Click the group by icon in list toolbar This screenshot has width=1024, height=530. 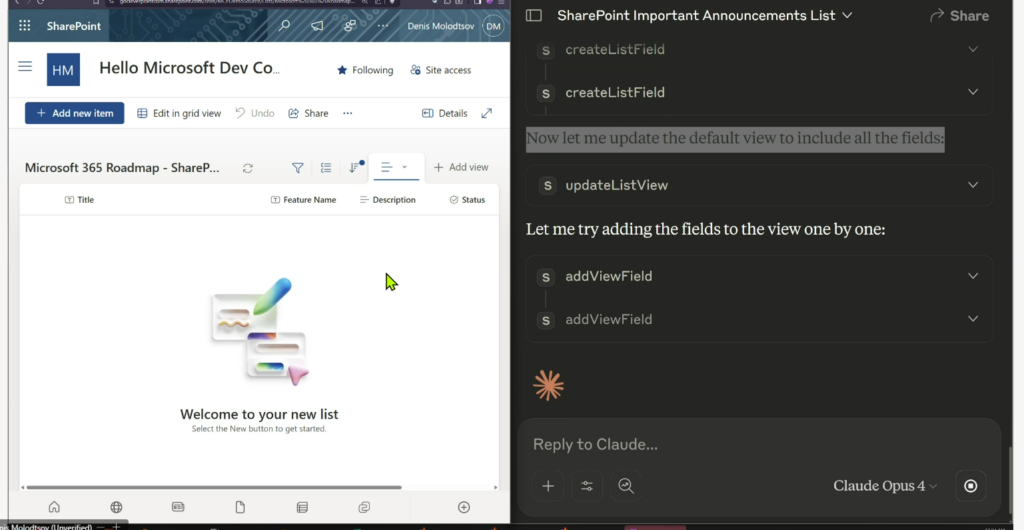[326, 168]
